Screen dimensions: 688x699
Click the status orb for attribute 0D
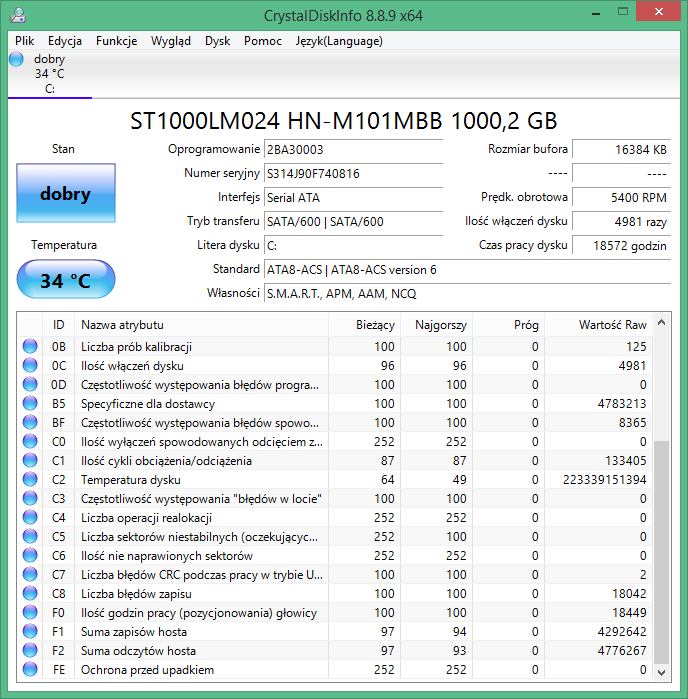(x=30, y=384)
